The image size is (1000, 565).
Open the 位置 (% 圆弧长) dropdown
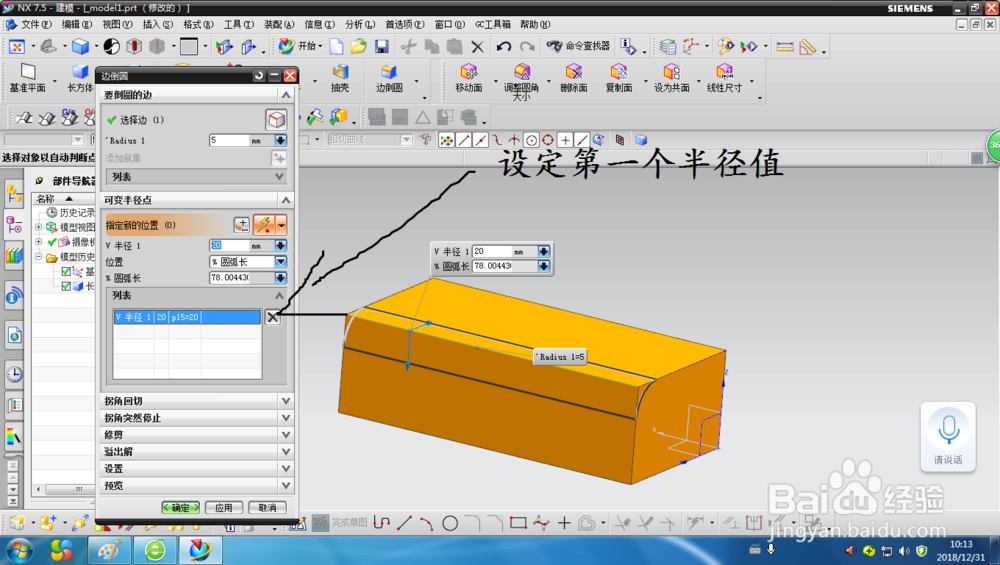point(281,261)
